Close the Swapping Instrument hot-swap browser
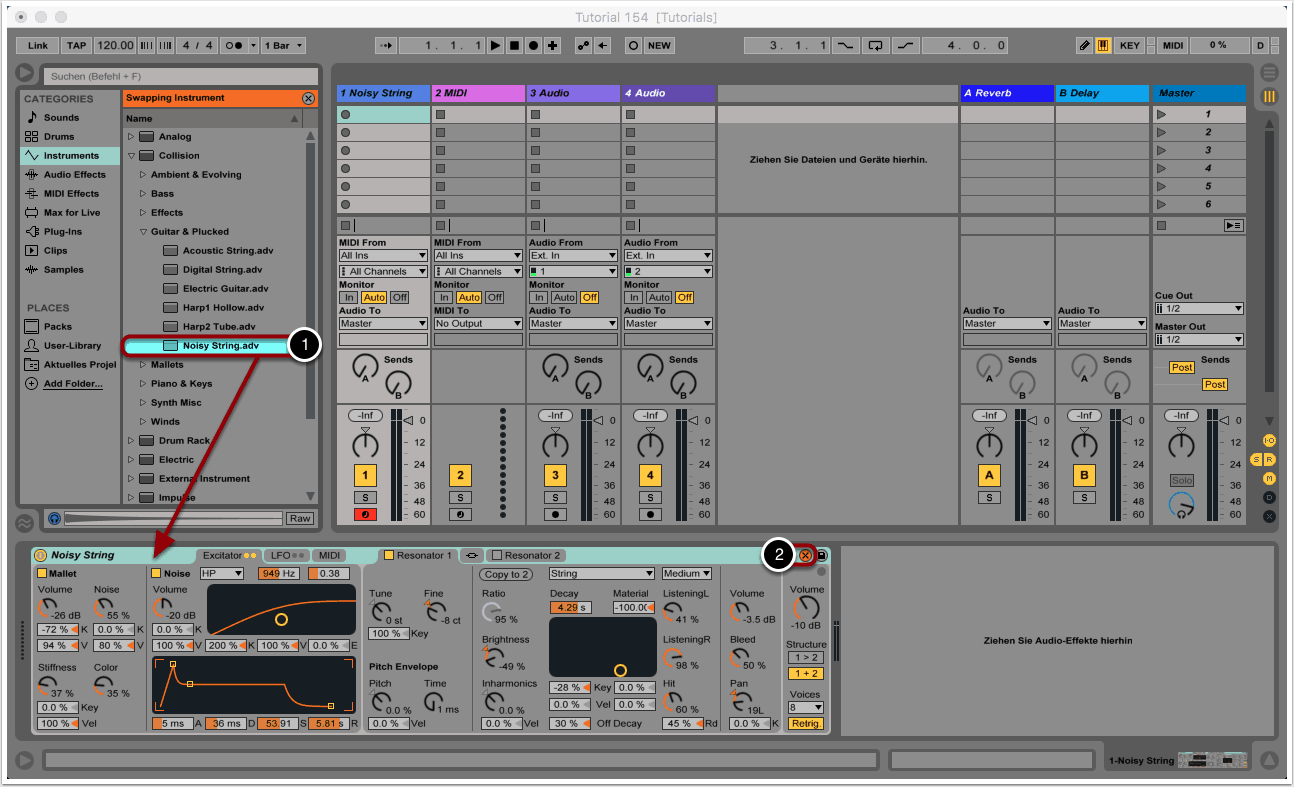The image size is (1294, 787). click(308, 98)
